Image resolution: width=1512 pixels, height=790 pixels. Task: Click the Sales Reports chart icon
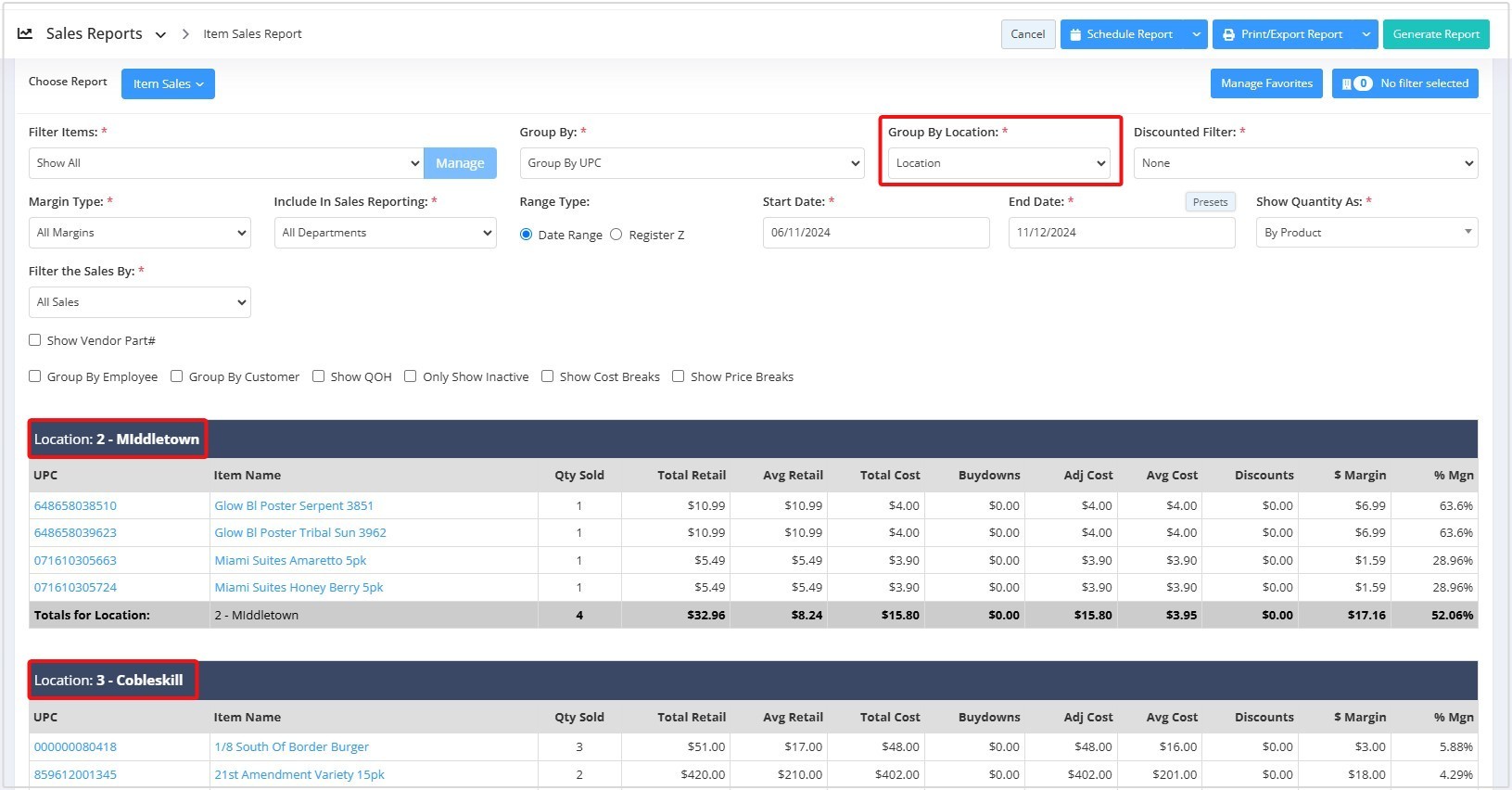pyautogui.click(x=25, y=33)
